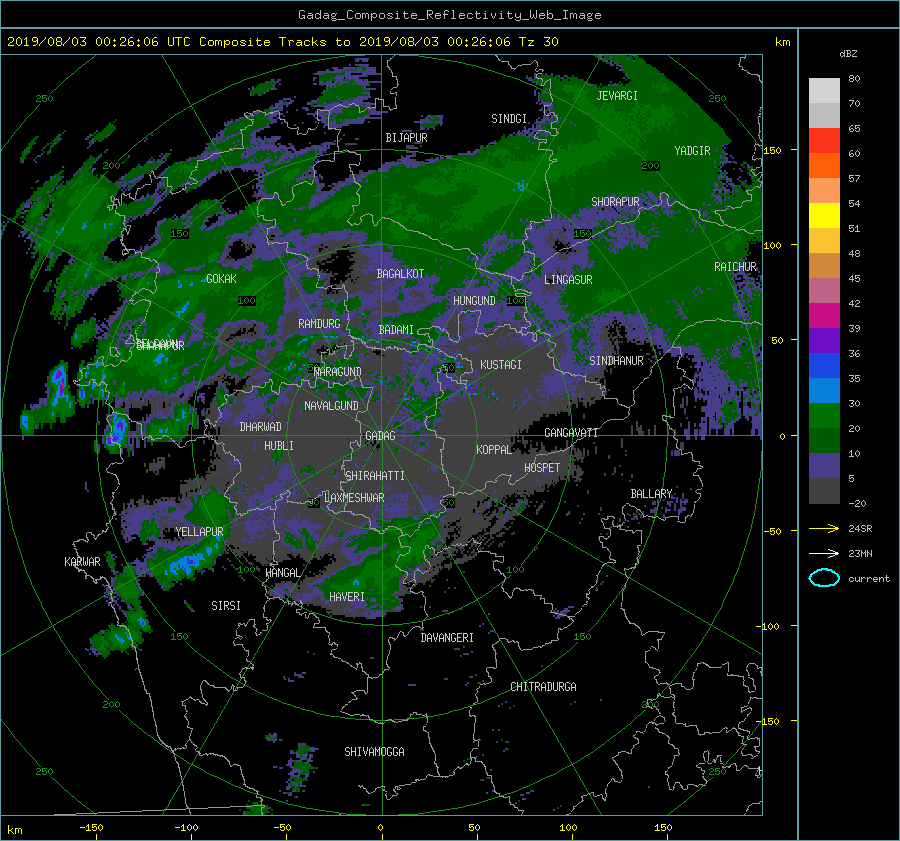This screenshot has width=900, height=841.
Task: Click the HAVERI city label
Action: click(x=347, y=597)
